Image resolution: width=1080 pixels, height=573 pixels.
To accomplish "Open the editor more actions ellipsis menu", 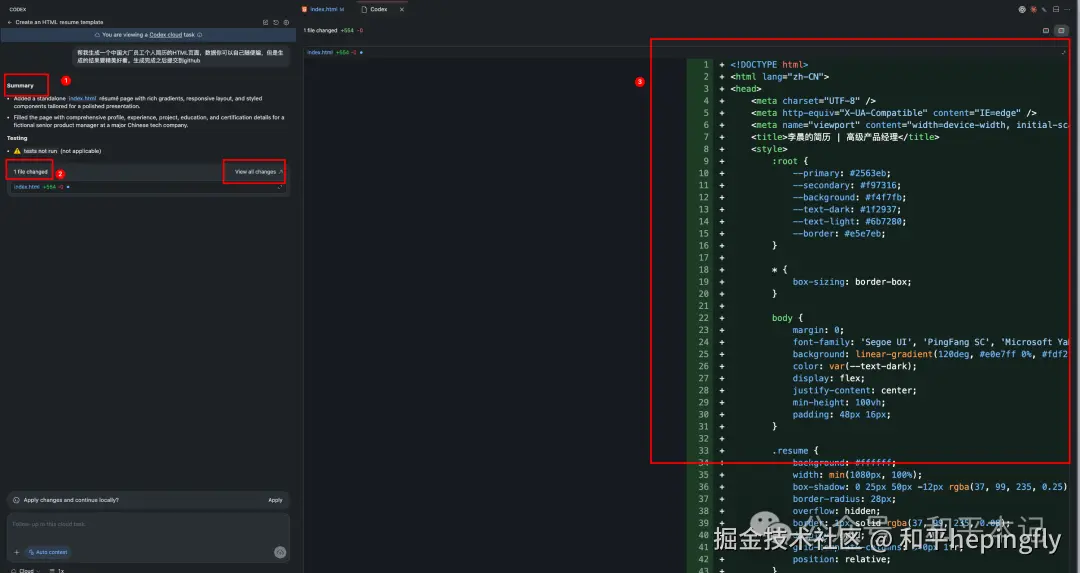I will (1068, 10).
